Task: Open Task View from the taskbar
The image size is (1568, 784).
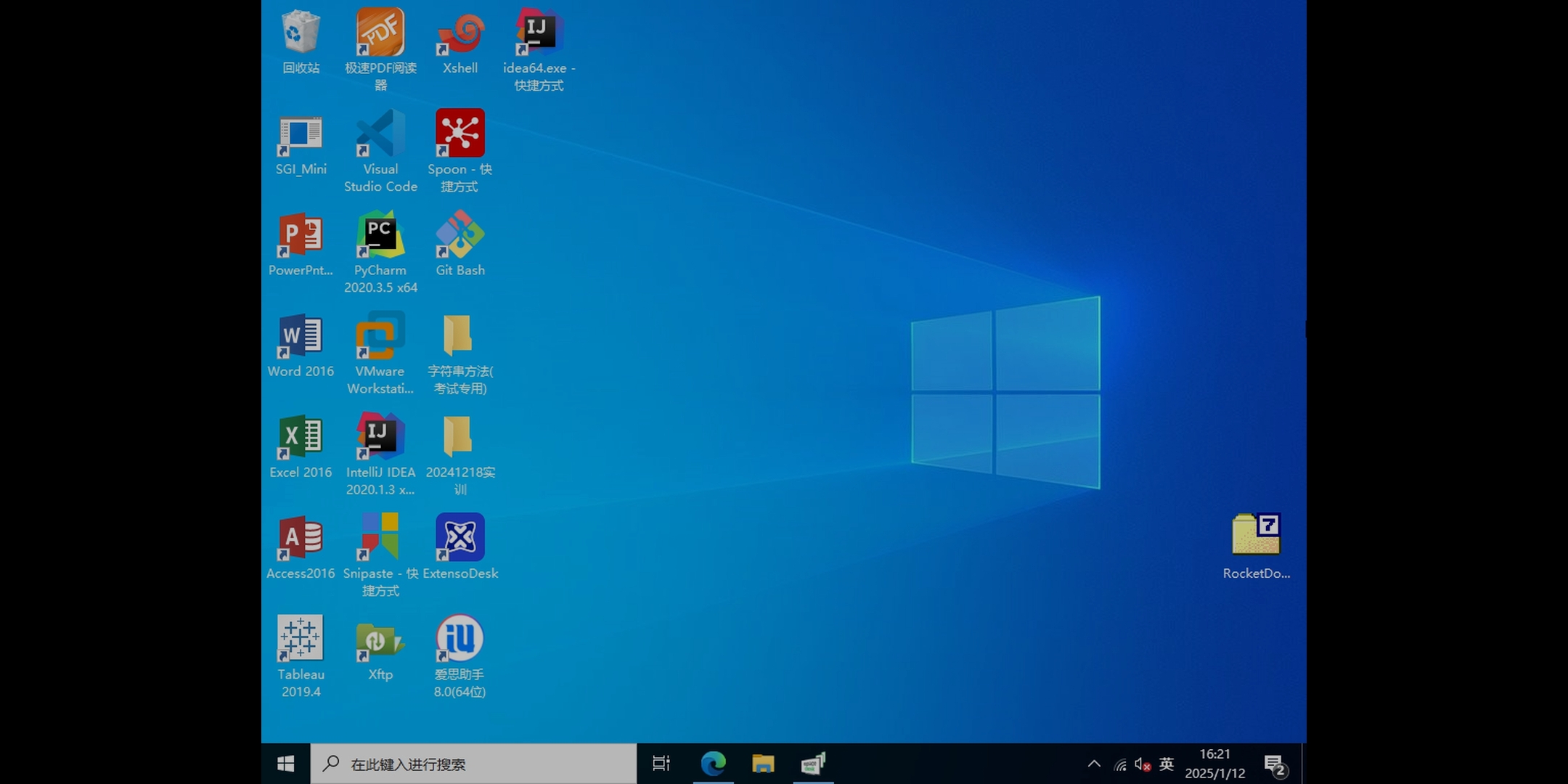Action: coord(661,764)
